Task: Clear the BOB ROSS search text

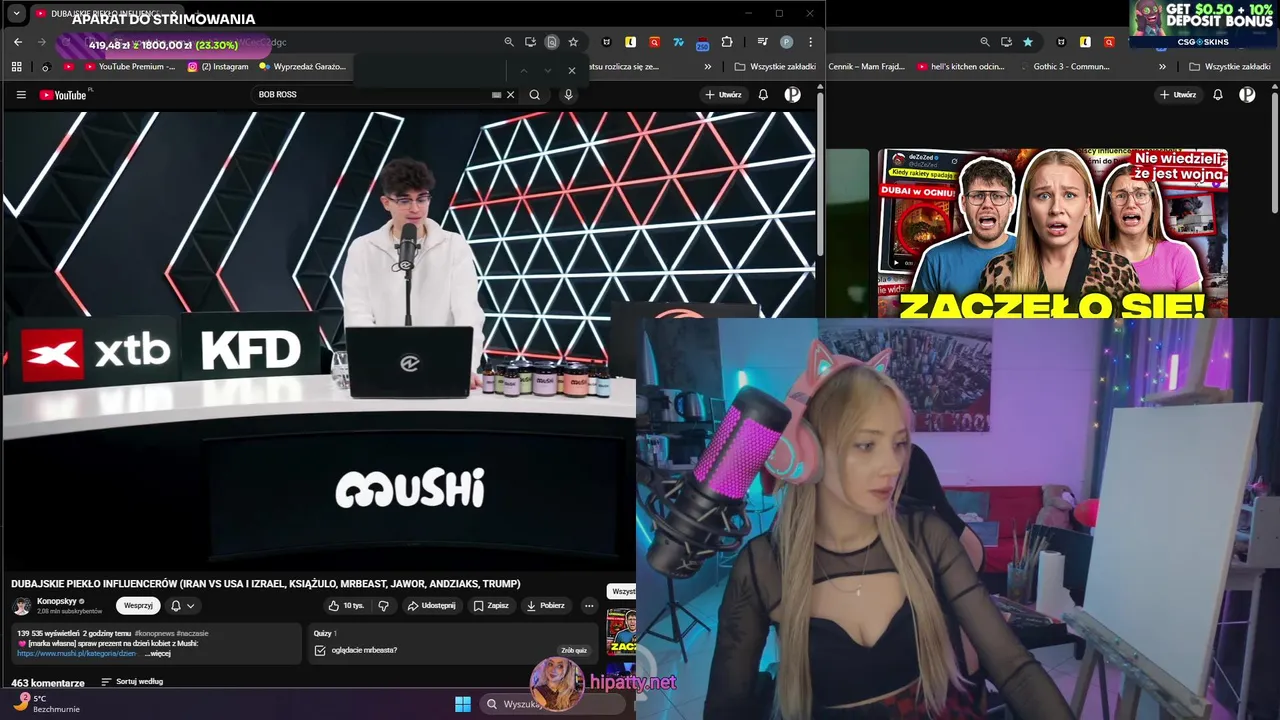Action: (x=510, y=95)
